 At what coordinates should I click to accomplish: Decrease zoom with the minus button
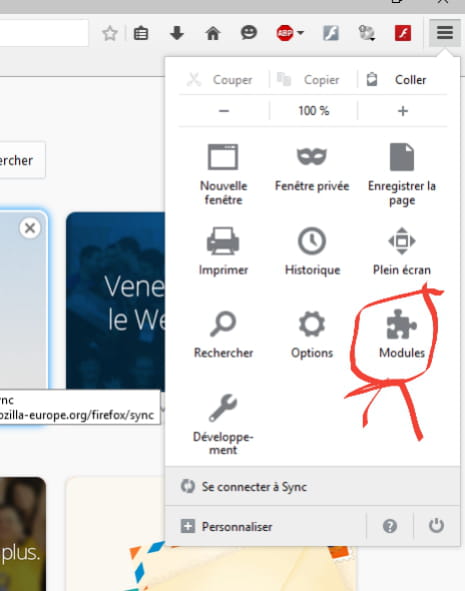point(224,111)
